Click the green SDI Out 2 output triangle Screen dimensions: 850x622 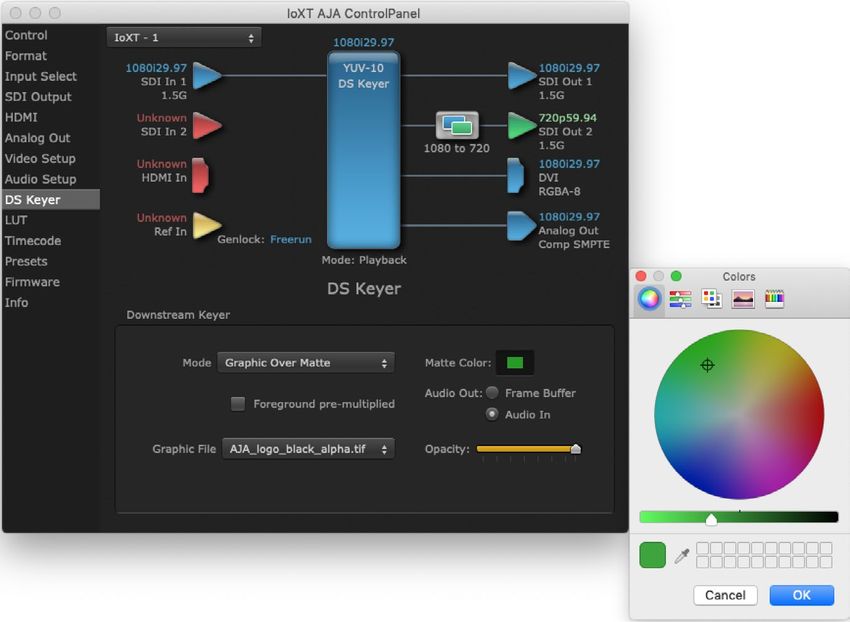point(522,125)
